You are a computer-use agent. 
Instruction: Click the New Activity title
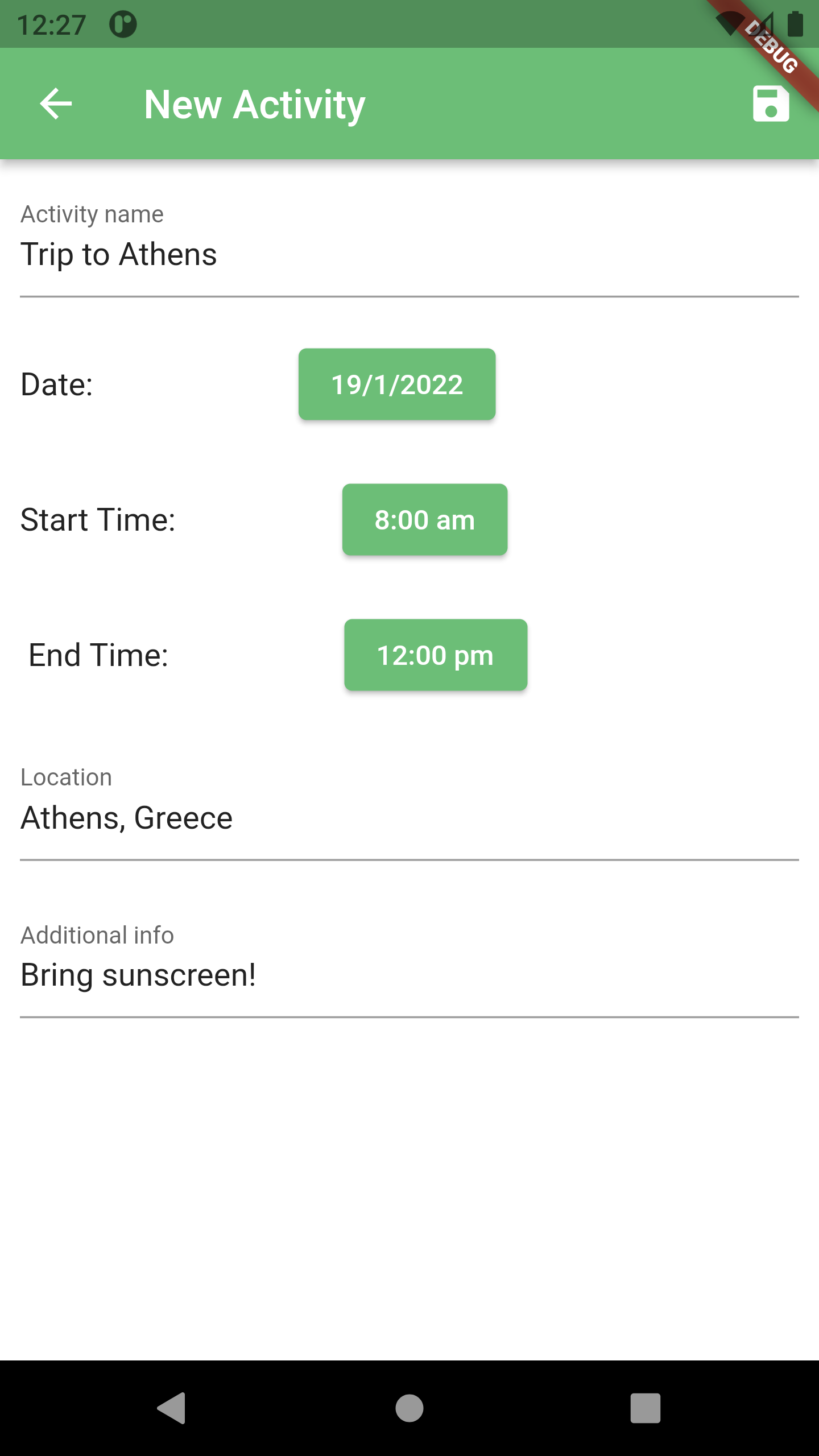[x=254, y=105]
